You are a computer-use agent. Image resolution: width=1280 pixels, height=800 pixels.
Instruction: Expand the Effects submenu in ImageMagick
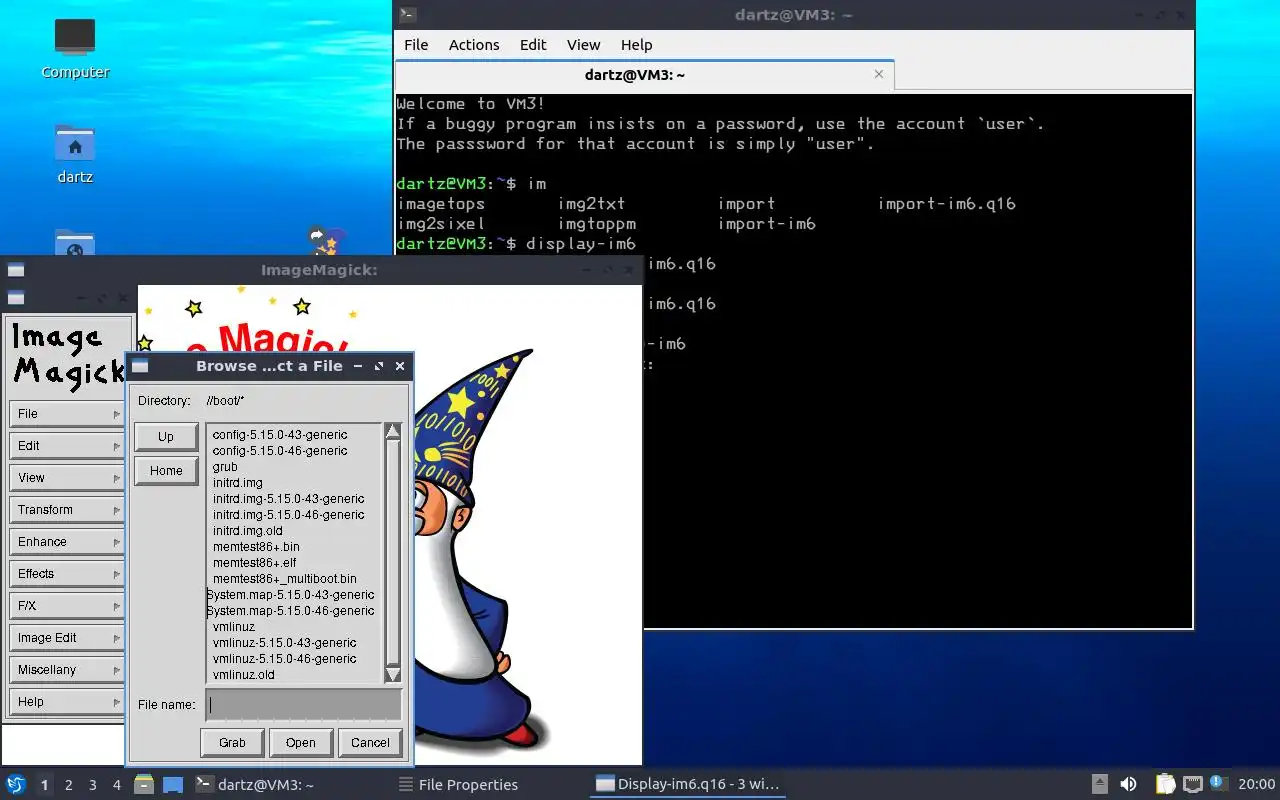coord(66,574)
